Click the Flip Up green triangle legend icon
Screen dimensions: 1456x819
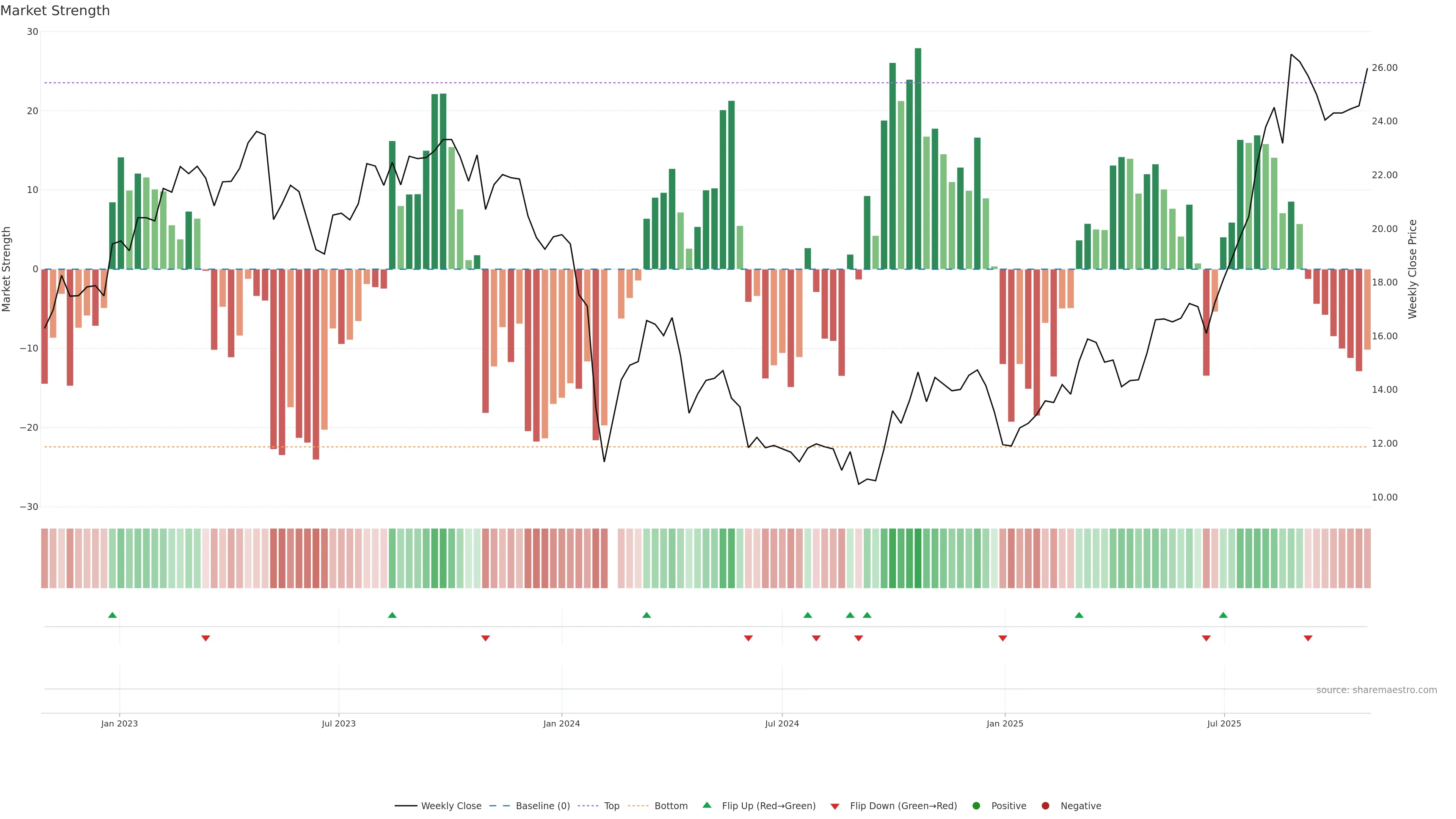pos(706,805)
